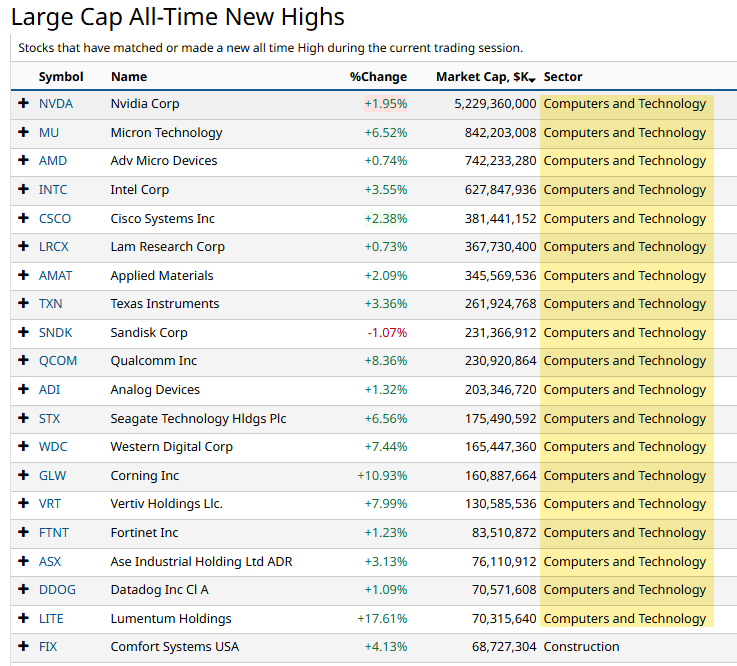
Task: Open the ASX symbol link
Action: (50, 561)
